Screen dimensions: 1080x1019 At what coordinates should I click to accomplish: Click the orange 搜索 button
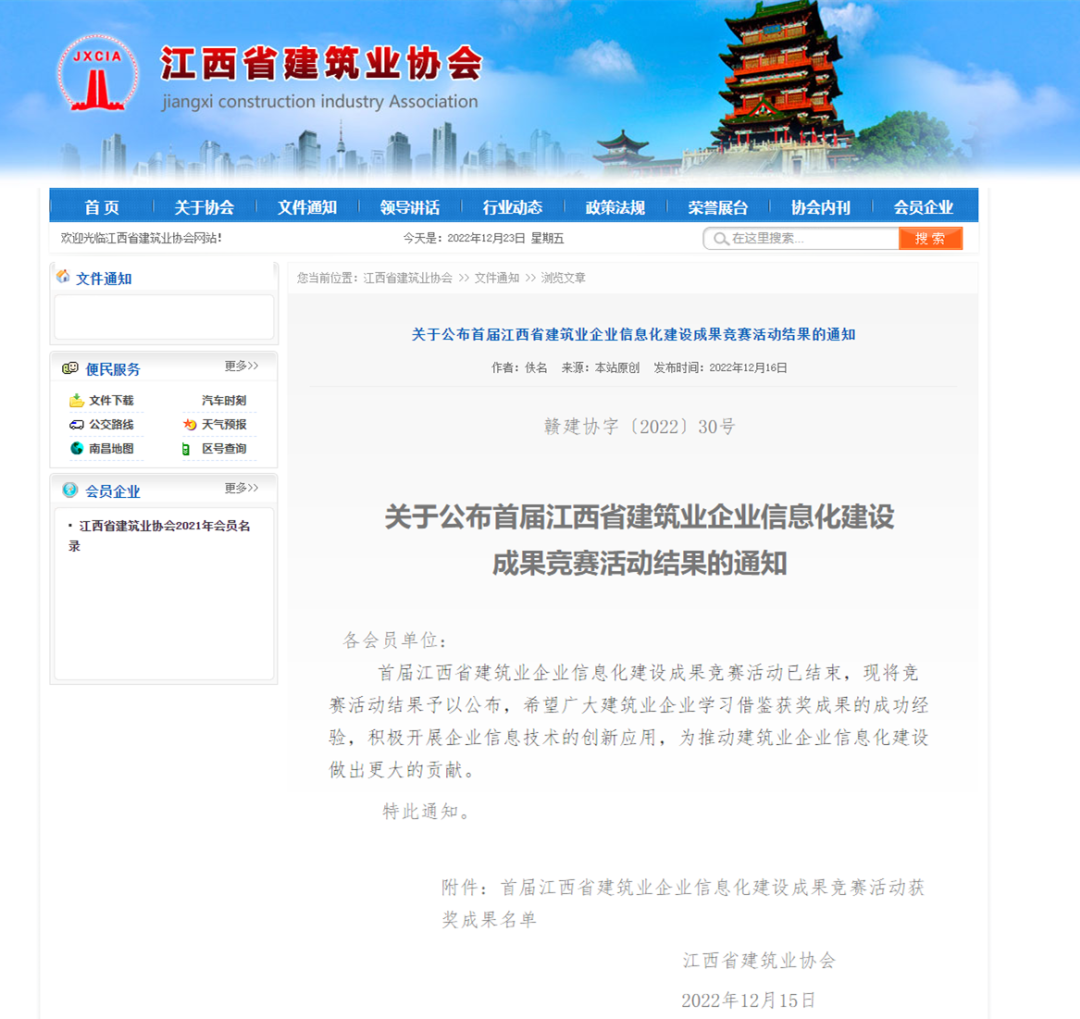click(x=931, y=238)
